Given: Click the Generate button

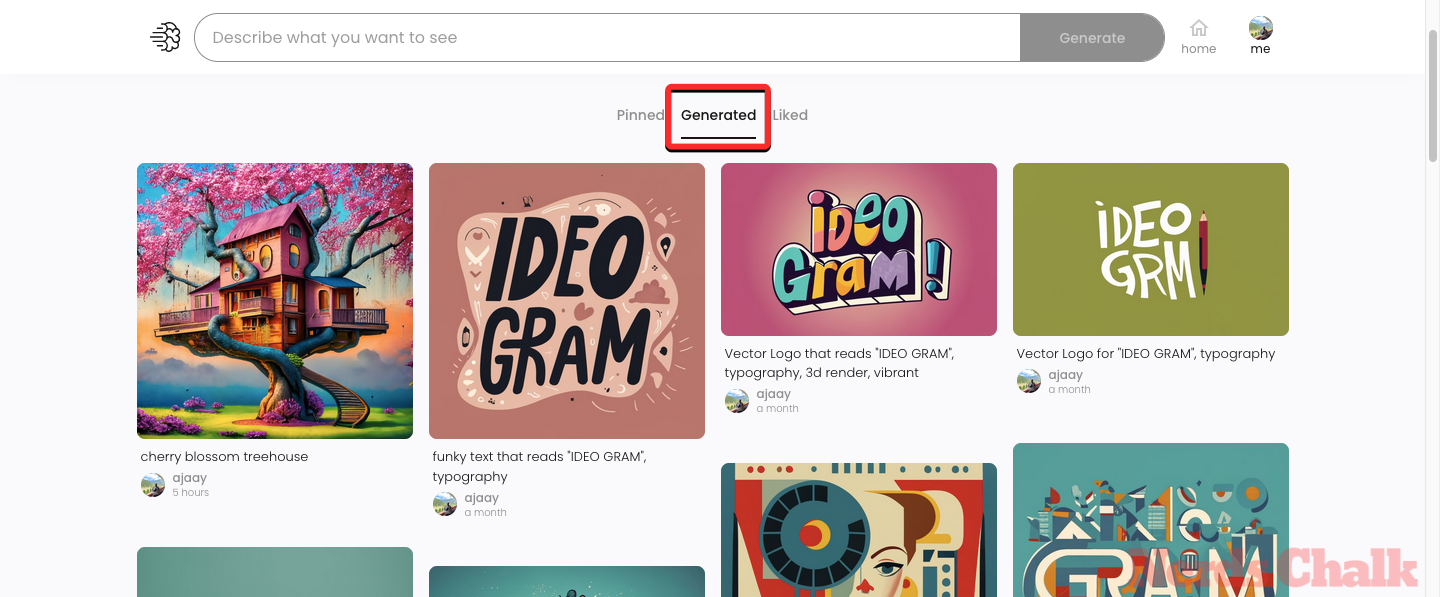Looking at the screenshot, I should coord(1092,38).
